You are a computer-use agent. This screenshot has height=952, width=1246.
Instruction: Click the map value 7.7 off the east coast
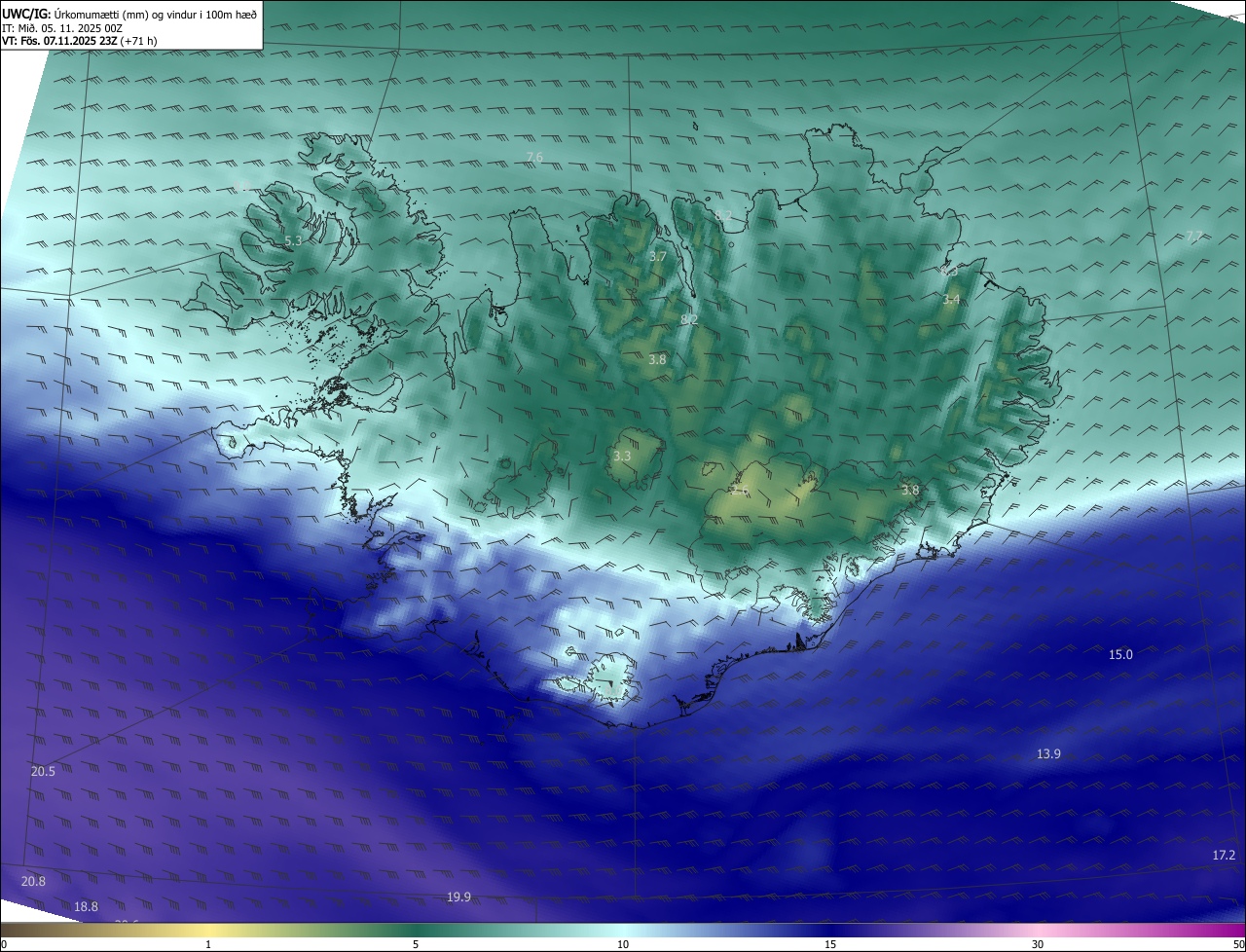[1194, 237]
